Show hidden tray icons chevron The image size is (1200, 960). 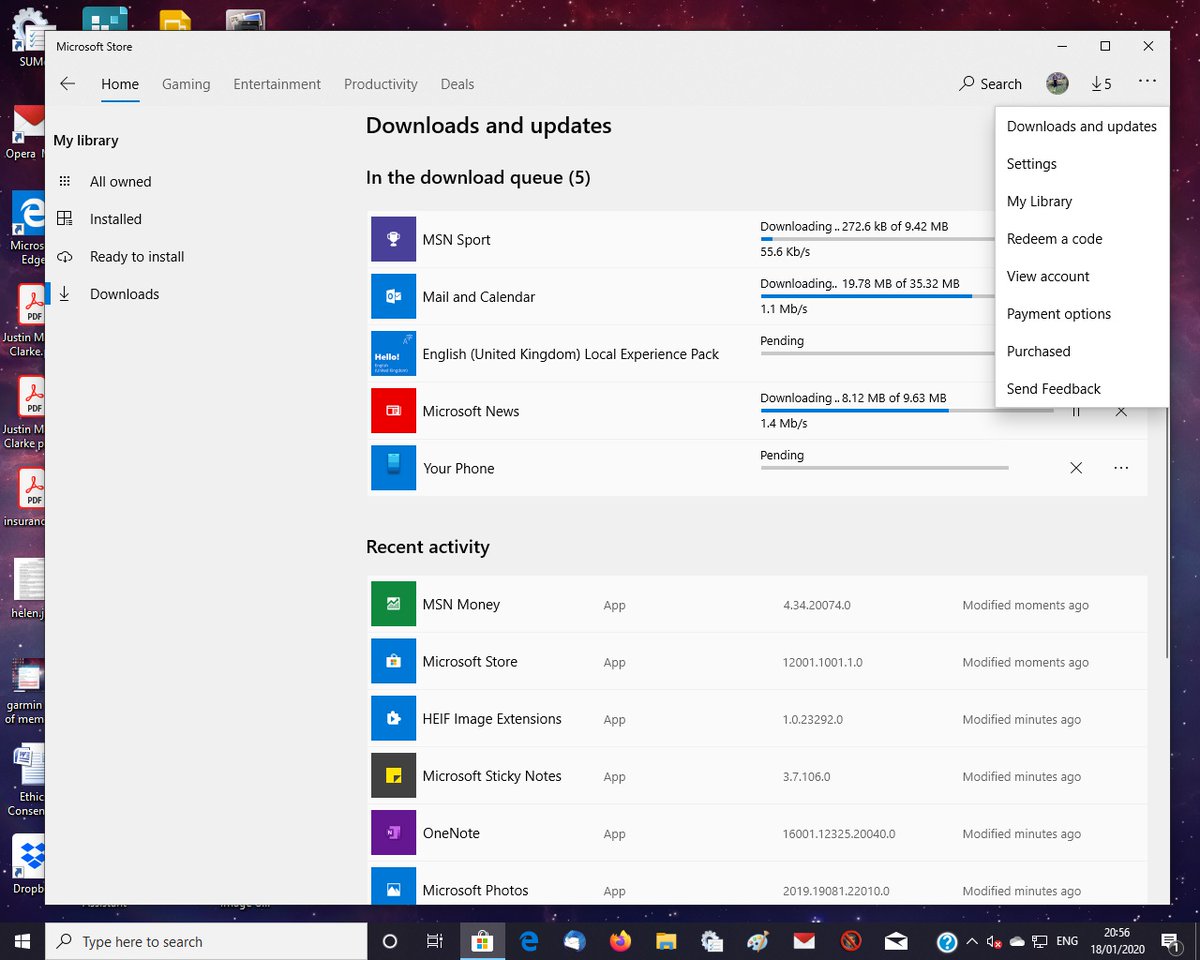971,941
